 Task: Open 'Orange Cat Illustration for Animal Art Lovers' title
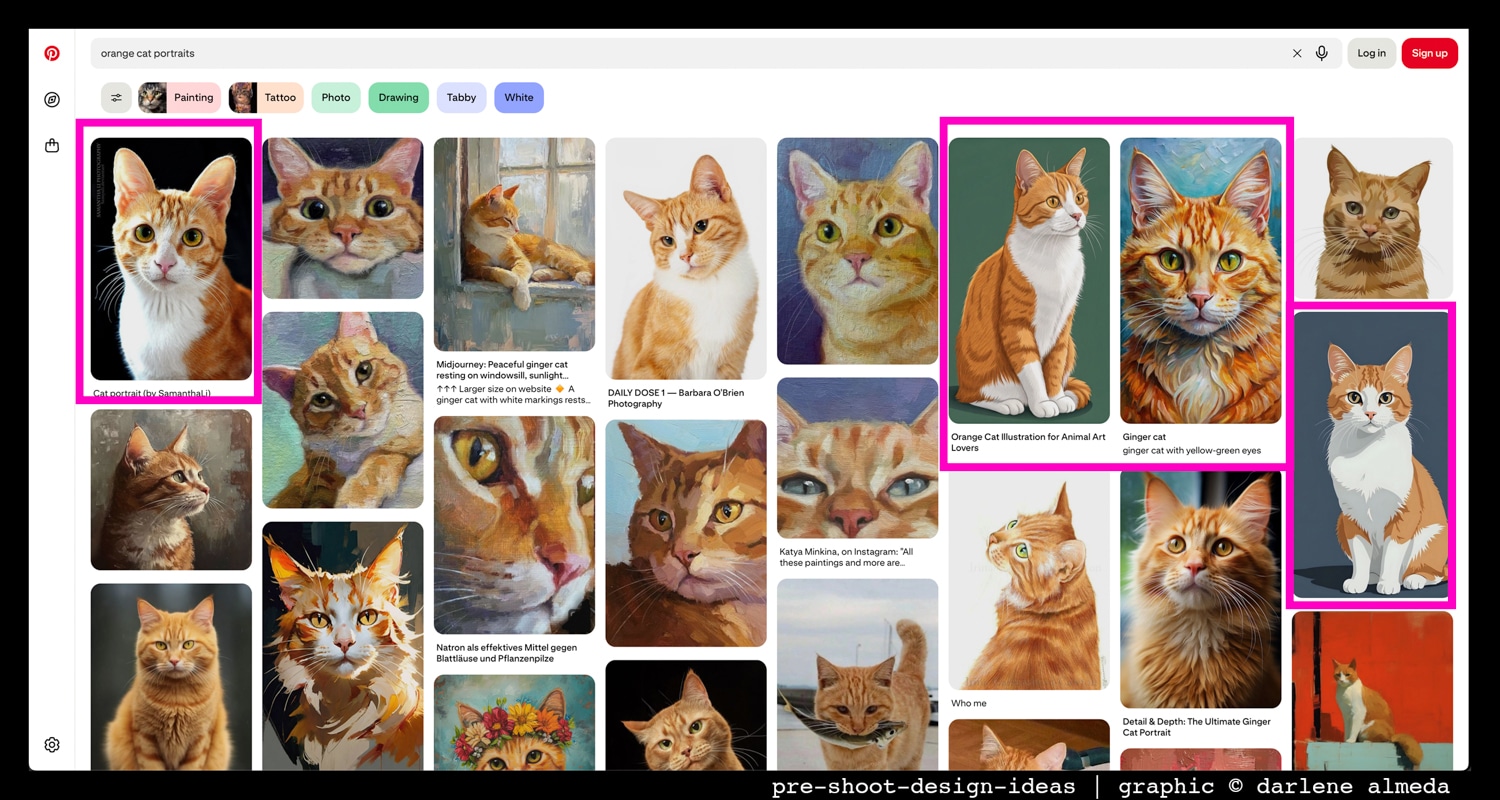coord(1028,442)
